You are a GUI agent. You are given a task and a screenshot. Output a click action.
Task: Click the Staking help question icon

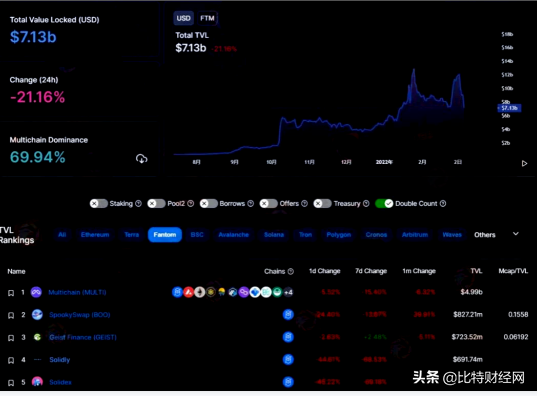(x=138, y=203)
